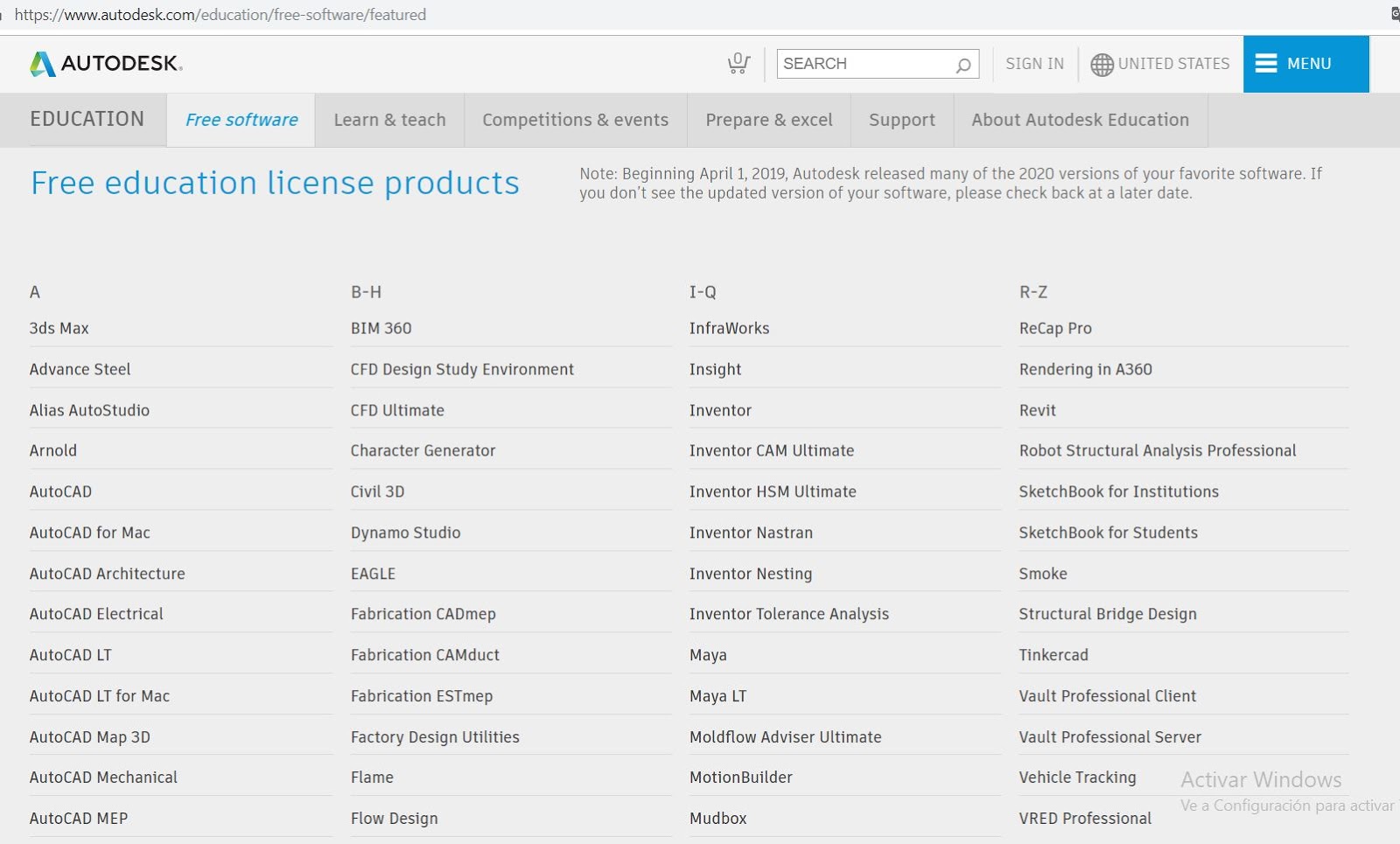Select Dynamo Studio link

click(x=406, y=533)
